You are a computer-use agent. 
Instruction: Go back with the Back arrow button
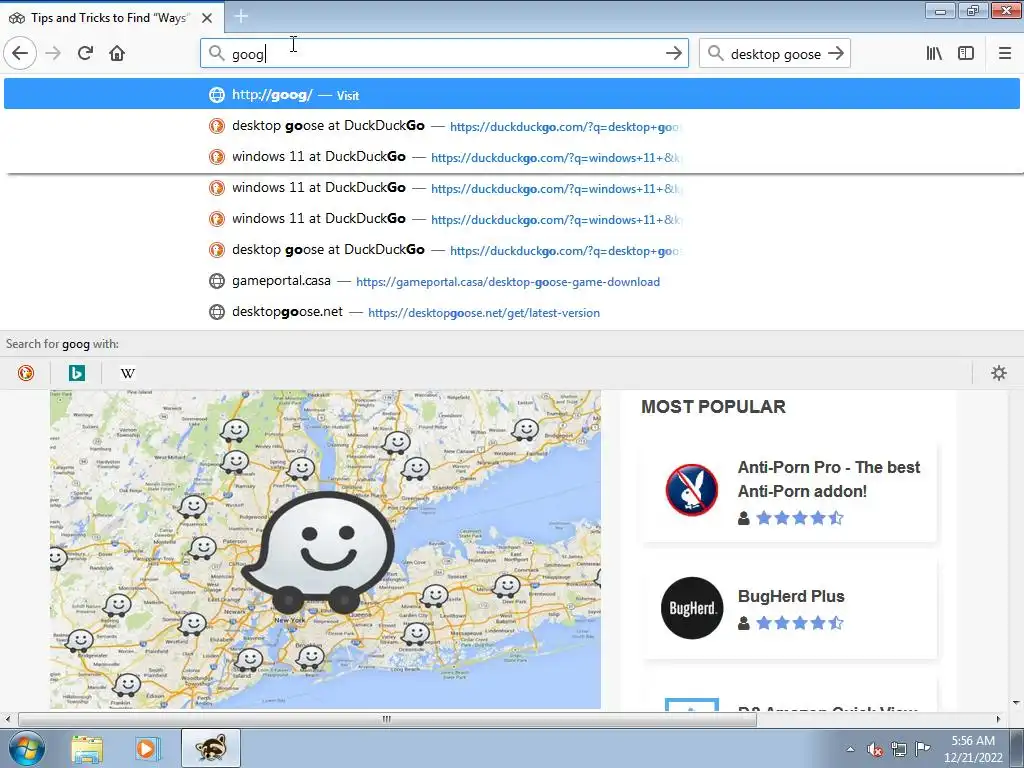click(20, 53)
